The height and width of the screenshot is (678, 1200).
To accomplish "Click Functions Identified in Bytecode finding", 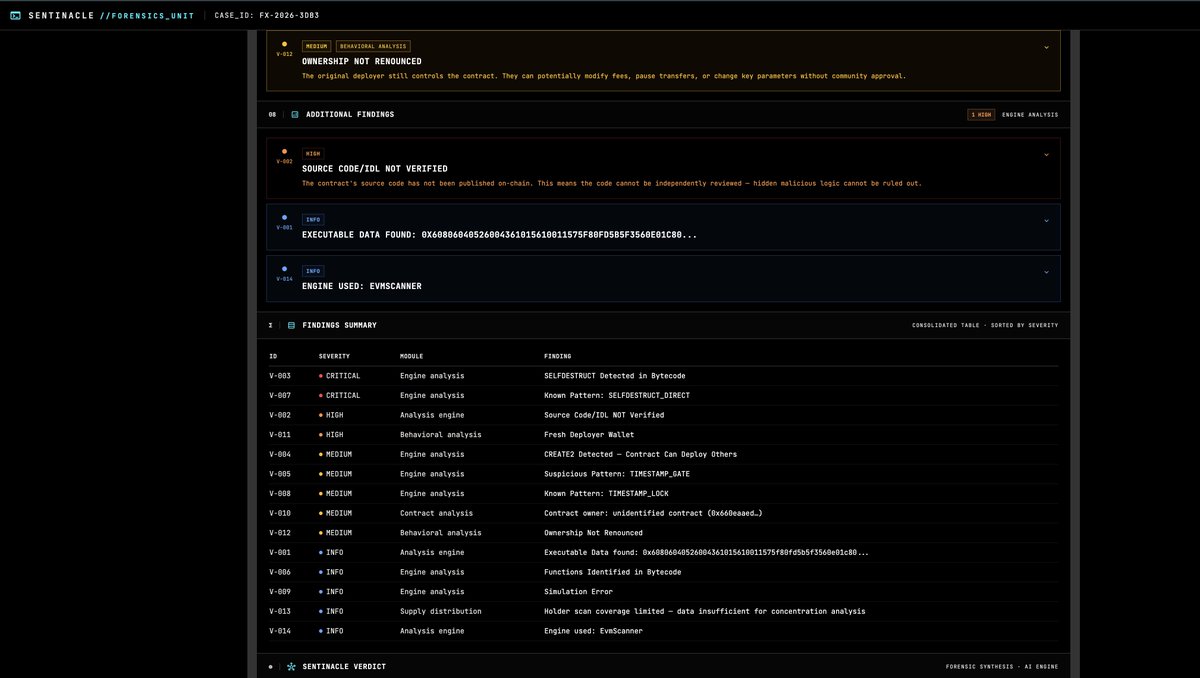I will coord(612,572).
